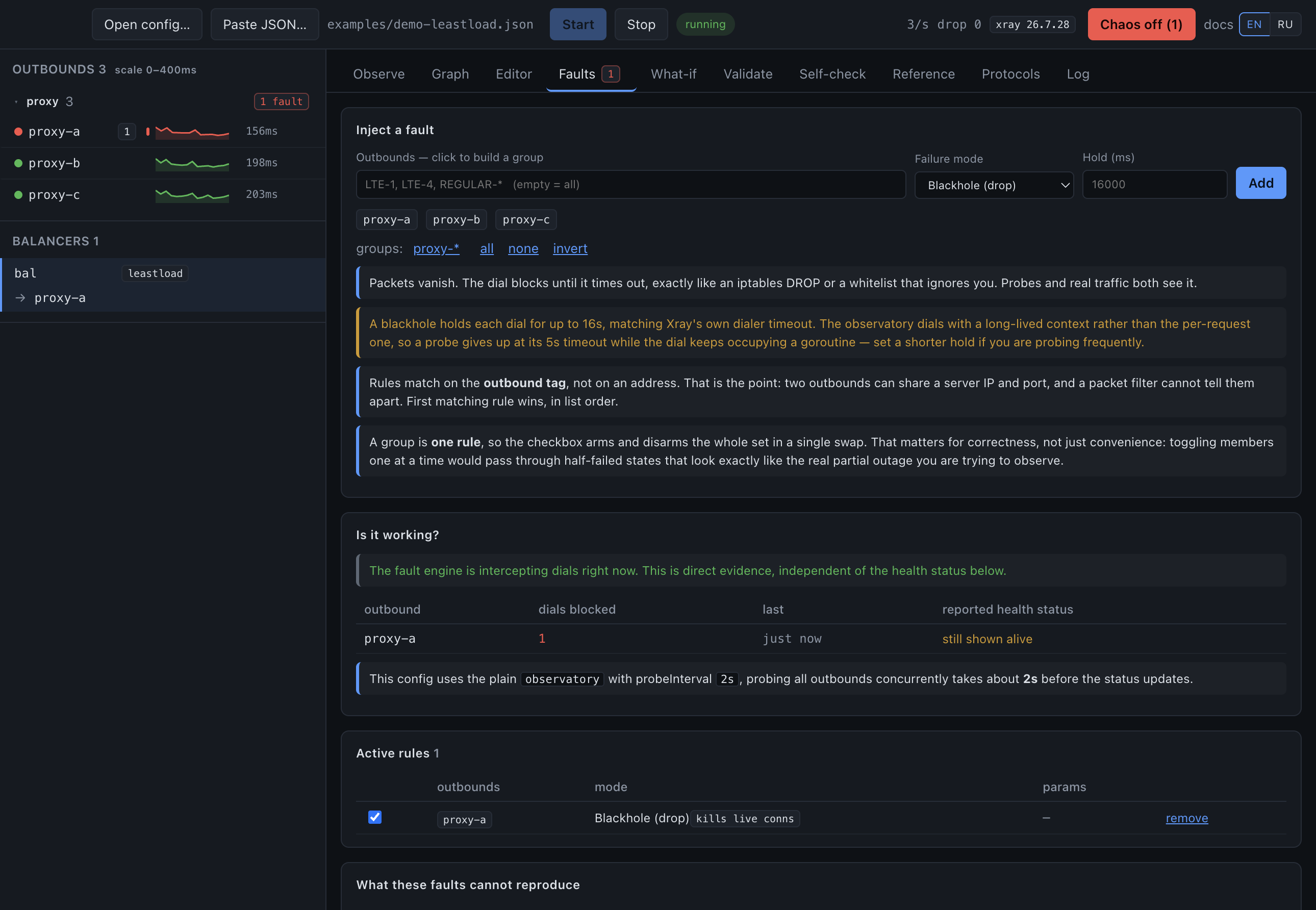Click the Paste JSON... button
The width and height of the screenshot is (1316, 910).
[x=265, y=24]
